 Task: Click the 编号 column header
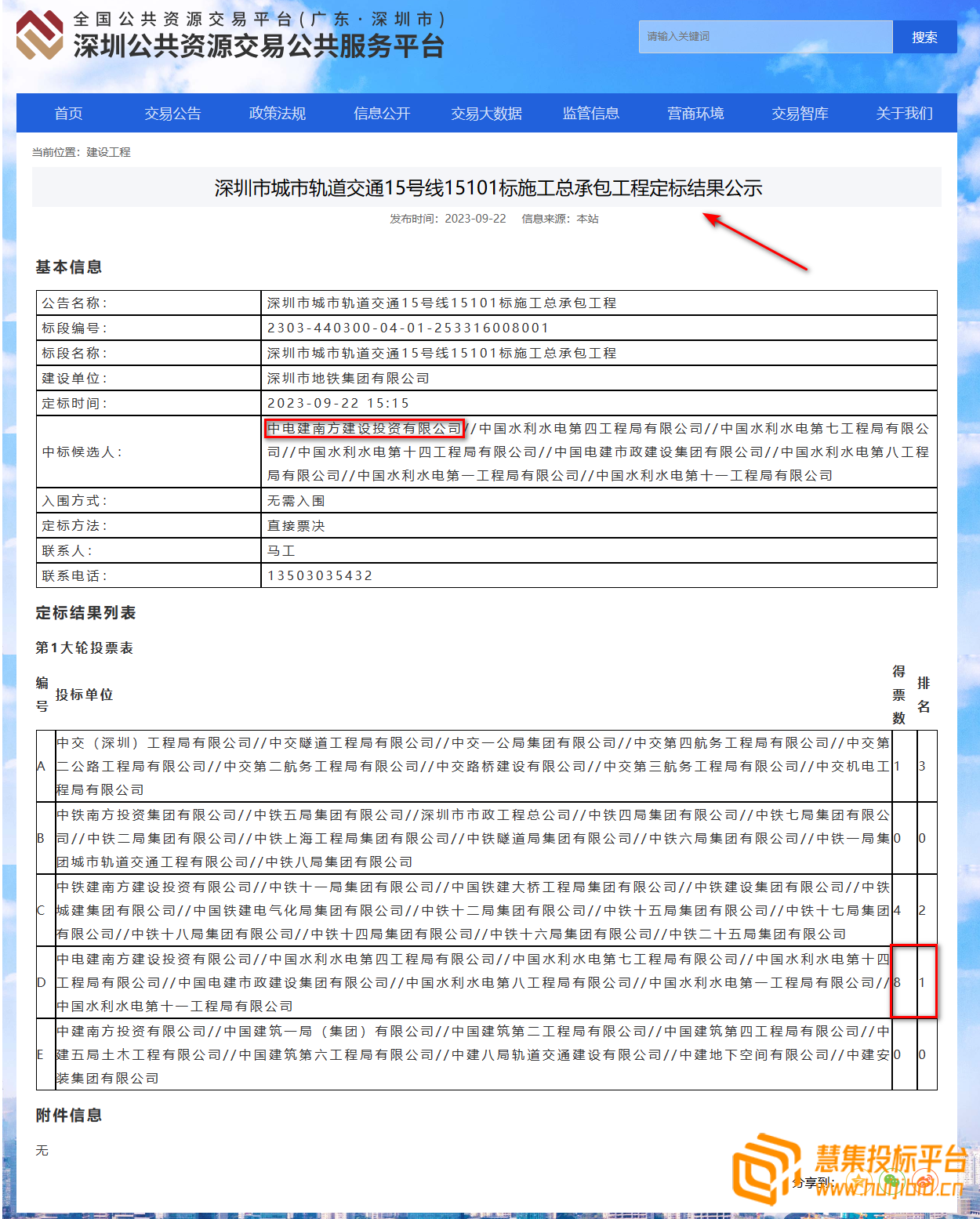[x=42, y=695]
